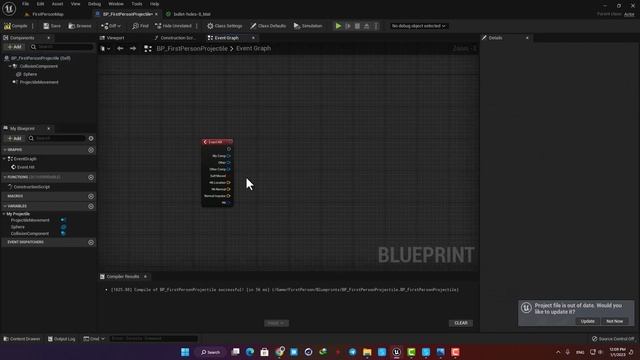The width and height of the screenshot is (640, 360).
Task: Click the Simulation button
Action: 308,26
